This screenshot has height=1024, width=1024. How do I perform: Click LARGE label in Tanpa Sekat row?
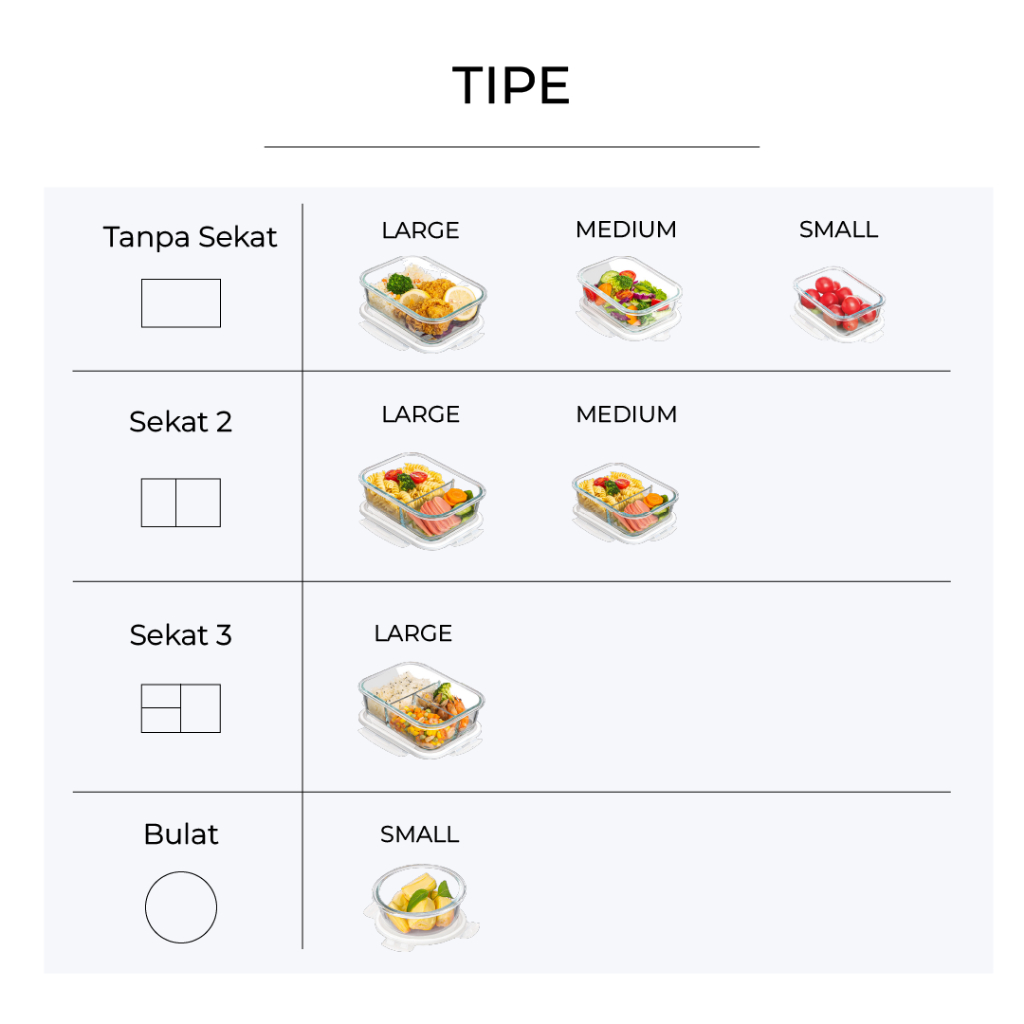[420, 230]
